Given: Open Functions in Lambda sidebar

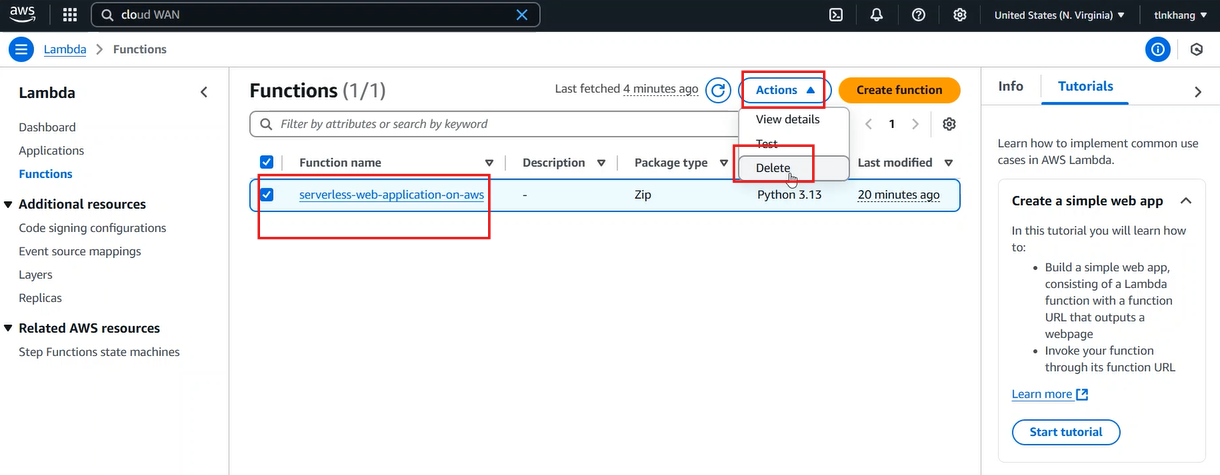Looking at the screenshot, I should point(46,174).
